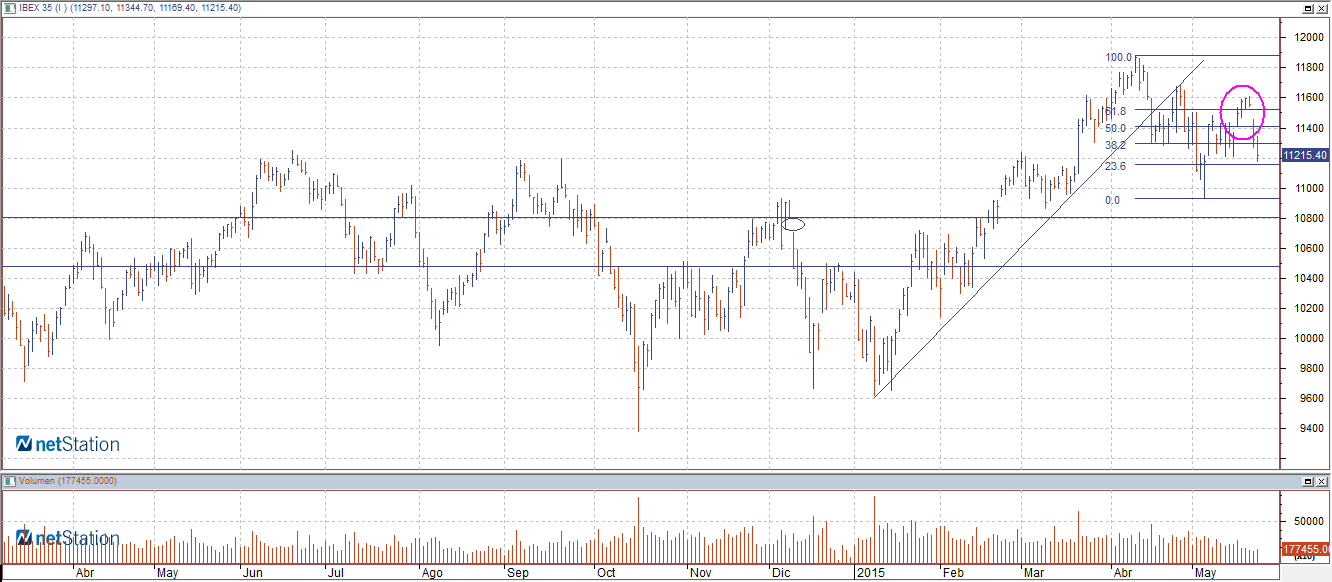
Task: Maximize the IBEX 35 price chart panel
Action: (1307, 8)
